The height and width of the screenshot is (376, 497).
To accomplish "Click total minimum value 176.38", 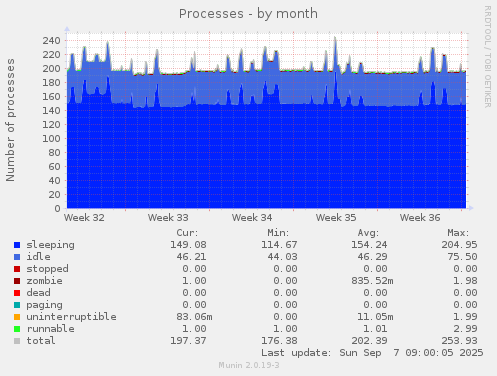I will (x=279, y=341).
